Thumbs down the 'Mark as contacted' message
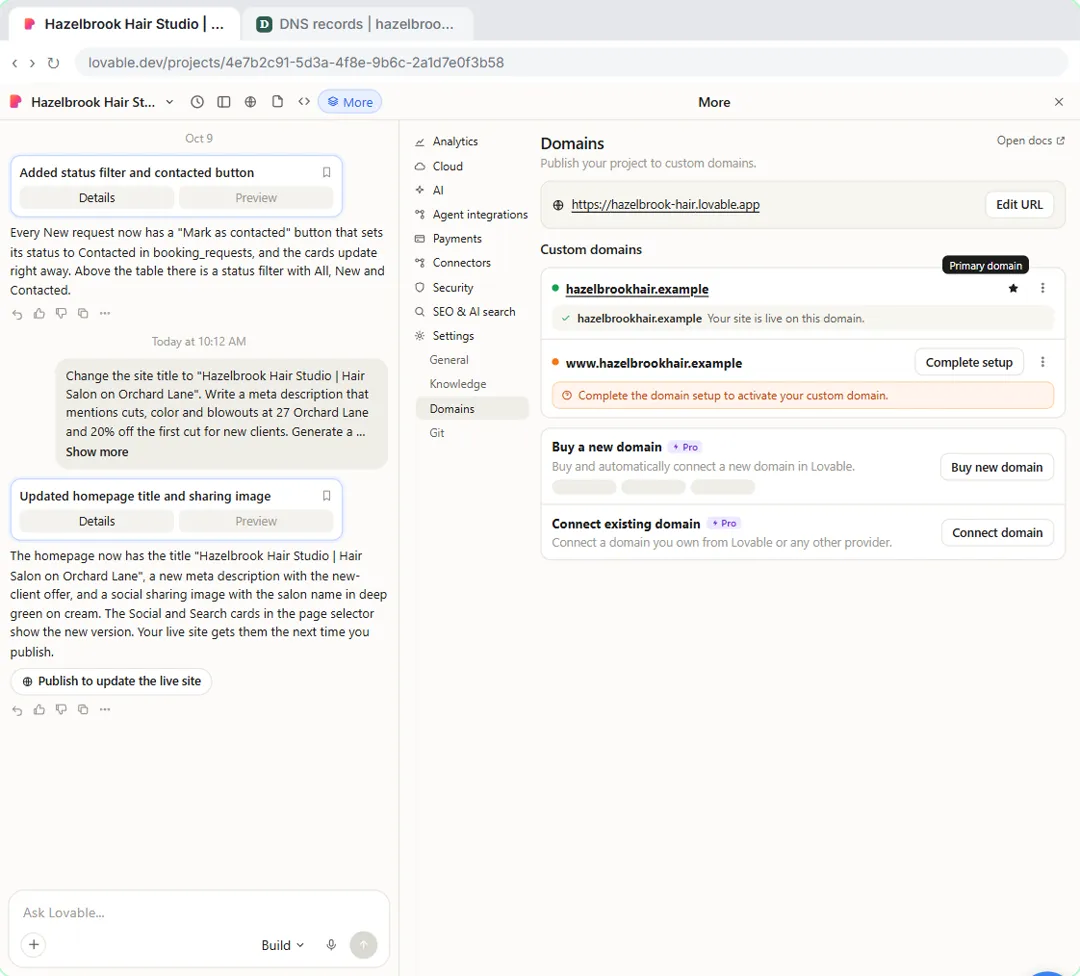Screen dimensions: 1080x976 click(x=61, y=314)
